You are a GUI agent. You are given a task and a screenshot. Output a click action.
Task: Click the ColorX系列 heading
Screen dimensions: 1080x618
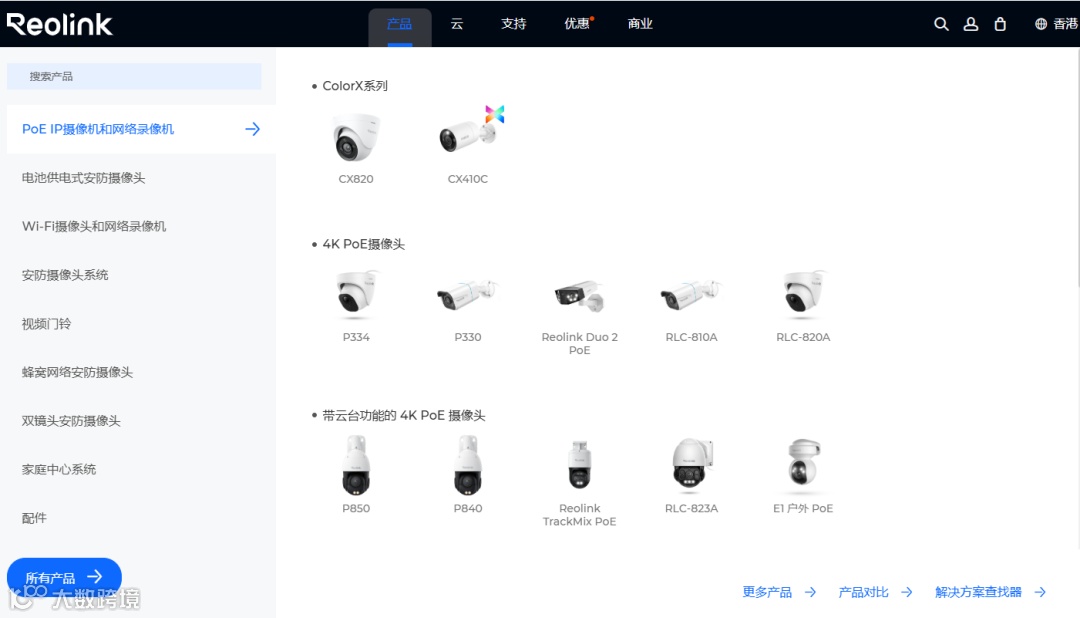pos(355,85)
